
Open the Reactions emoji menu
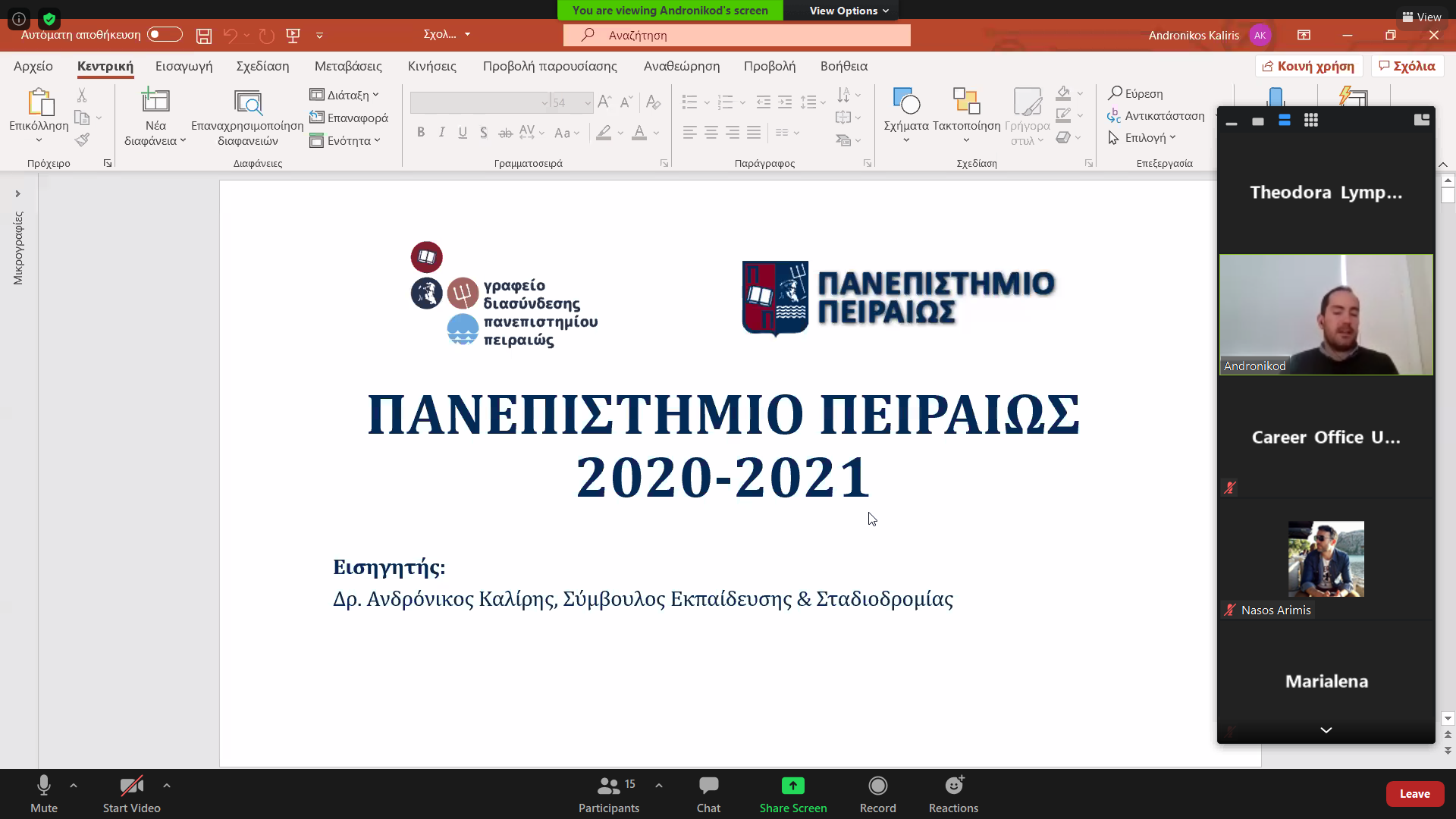coord(953,786)
